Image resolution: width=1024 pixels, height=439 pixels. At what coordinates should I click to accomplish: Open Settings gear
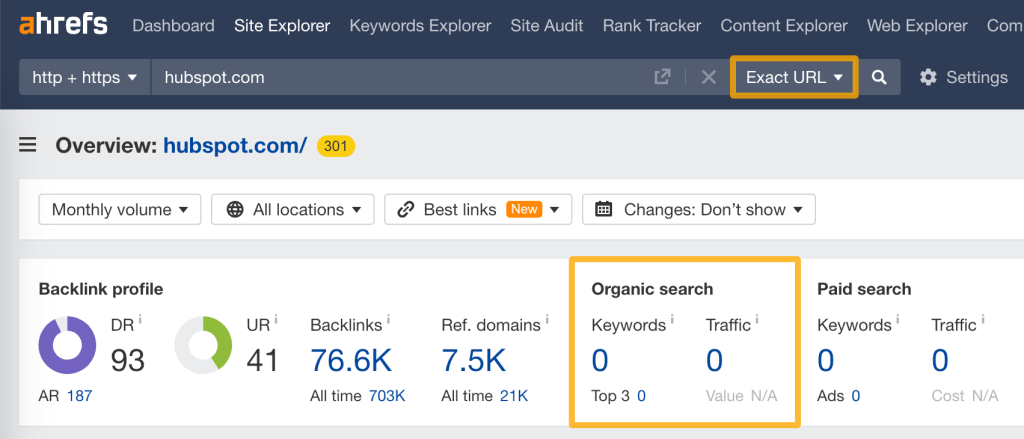coord(928,77)
